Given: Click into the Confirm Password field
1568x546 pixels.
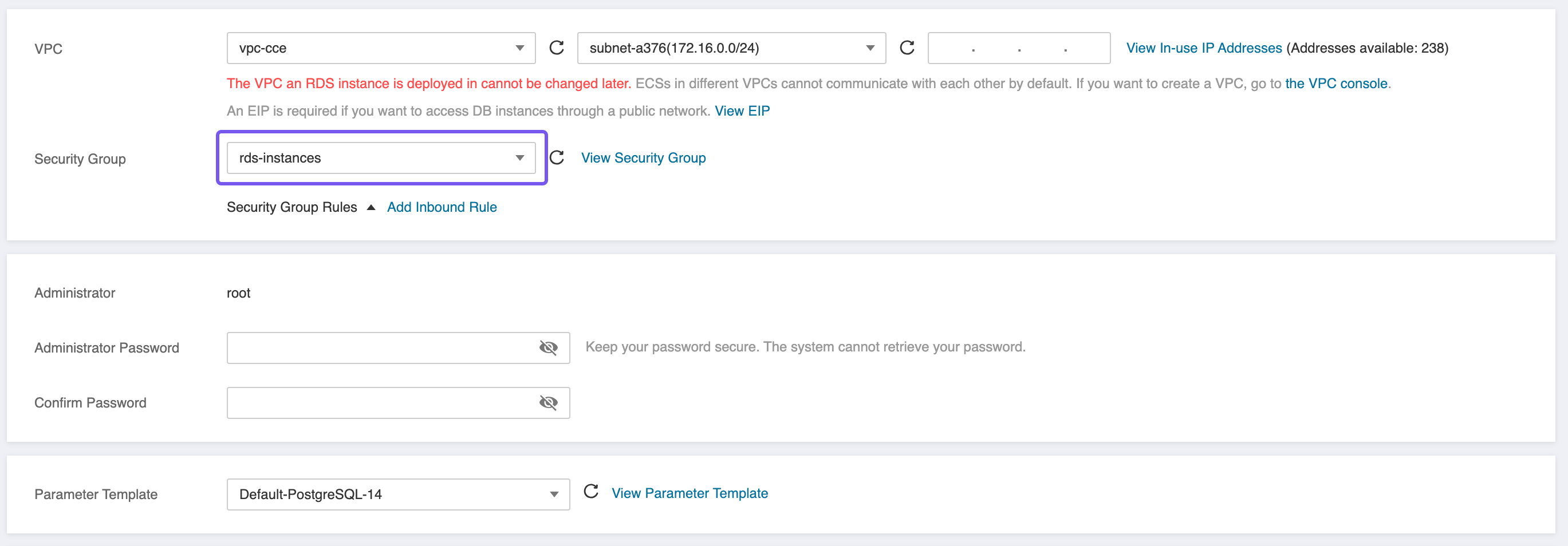Looking at the screenshot, I should click(380, 402).
